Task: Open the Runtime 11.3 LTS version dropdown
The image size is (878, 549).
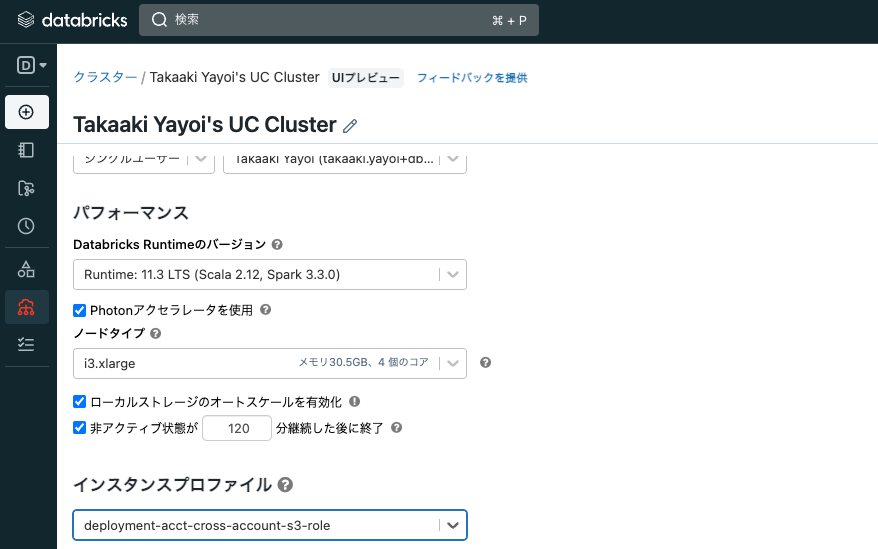Action: [270, 274]
